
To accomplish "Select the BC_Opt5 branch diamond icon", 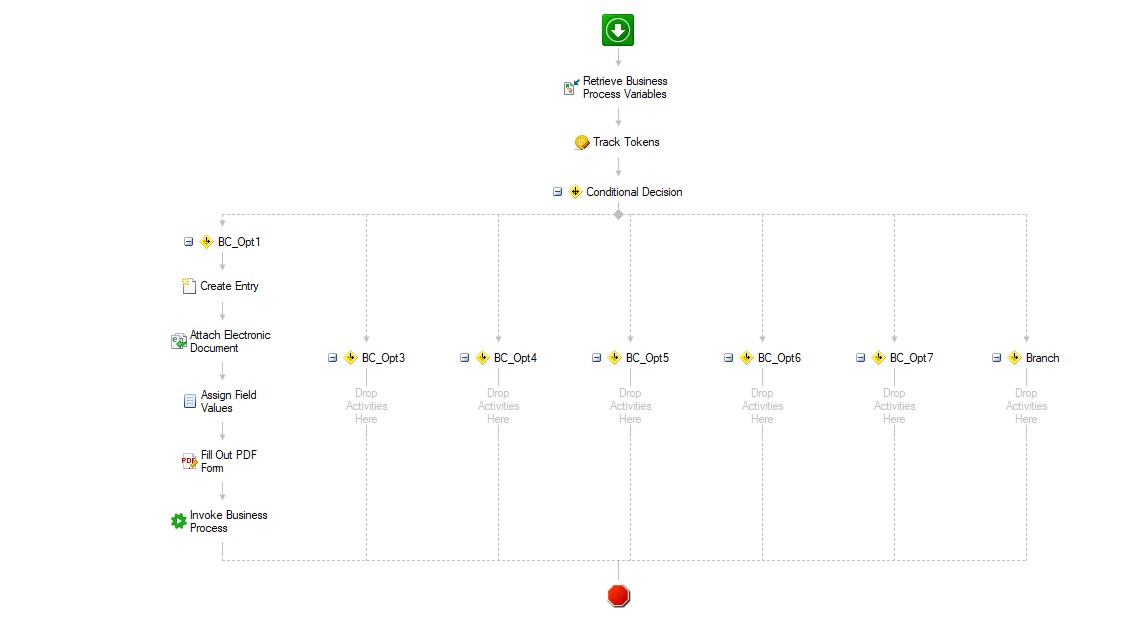I will pos(615,358).
